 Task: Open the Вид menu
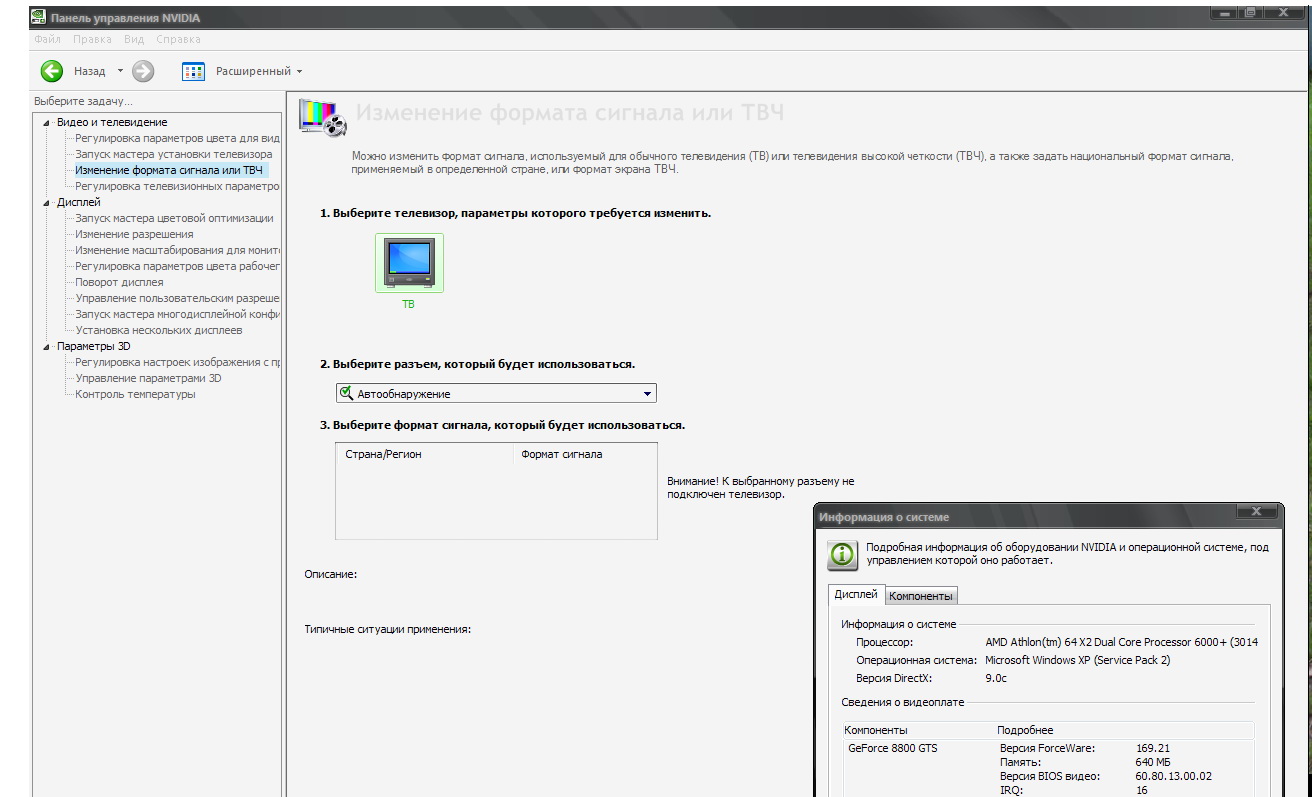(134, 40)
